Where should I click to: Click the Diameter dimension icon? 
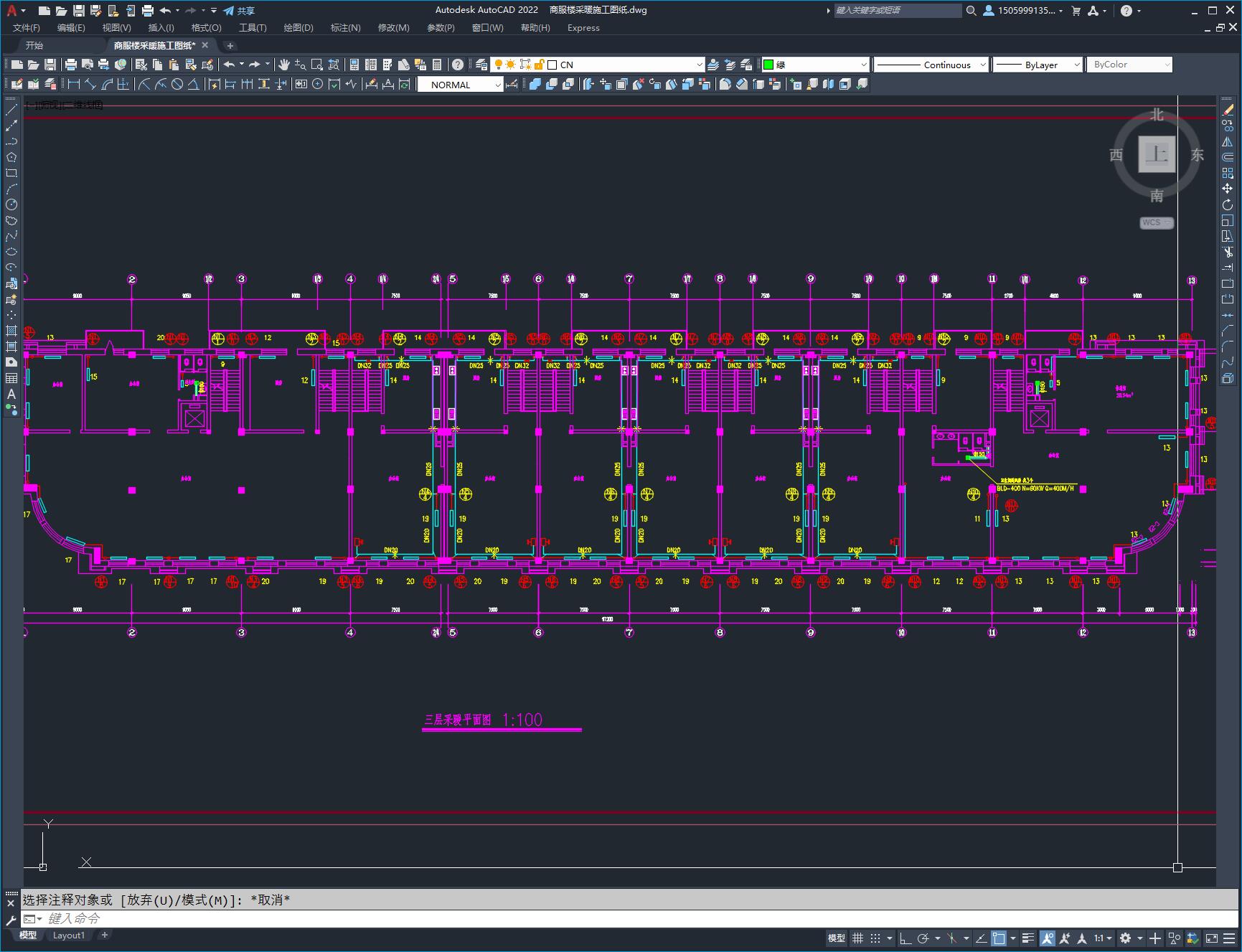[x=177, y=84]
